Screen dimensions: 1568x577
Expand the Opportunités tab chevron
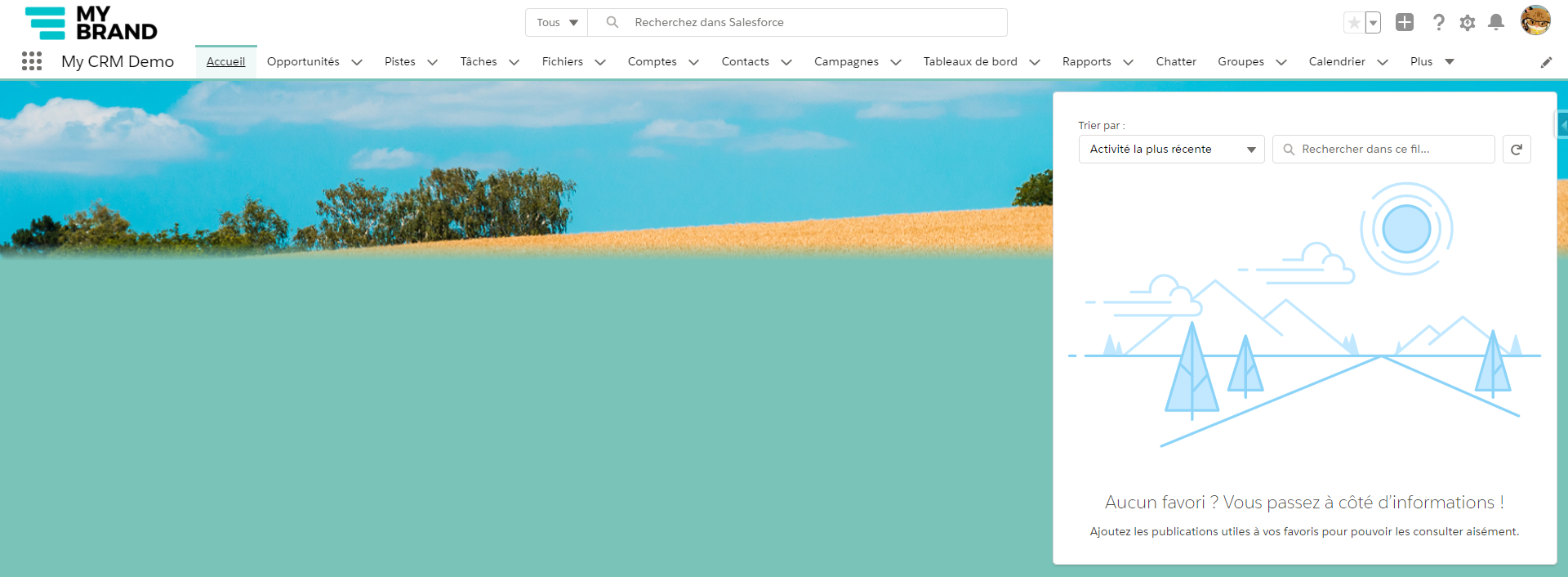pyautogui.click(x=357, y=62)
